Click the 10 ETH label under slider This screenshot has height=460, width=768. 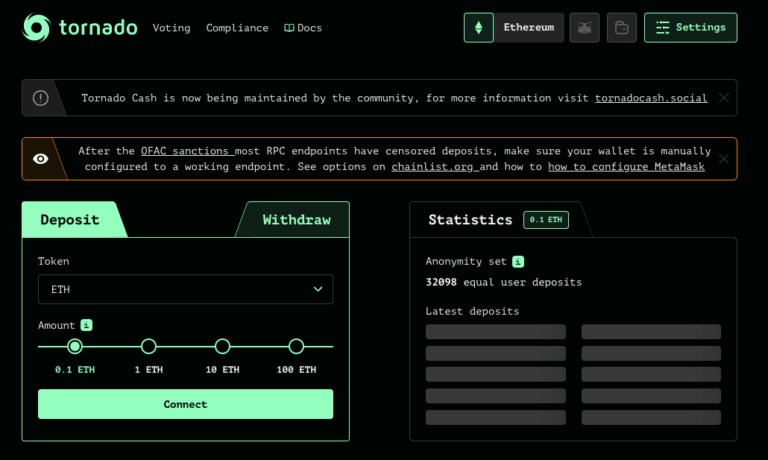point(222,369)
